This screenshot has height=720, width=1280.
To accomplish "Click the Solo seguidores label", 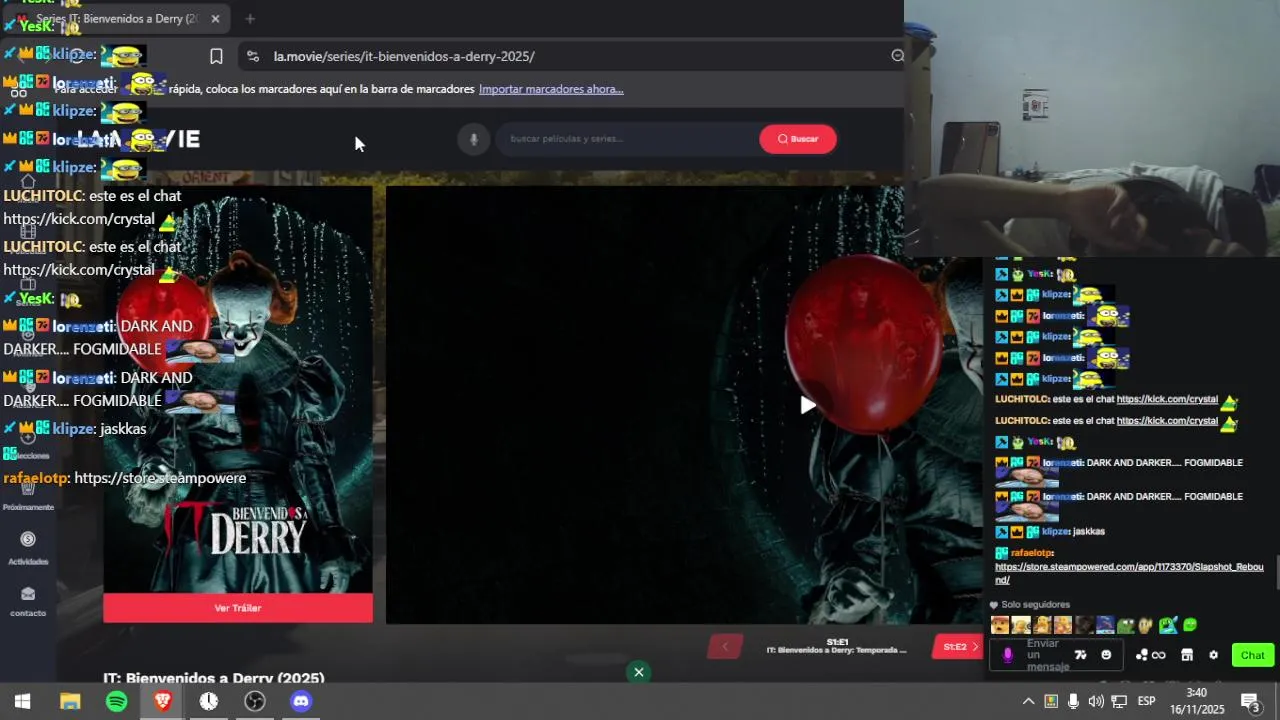I will (x=1035, y=605).
